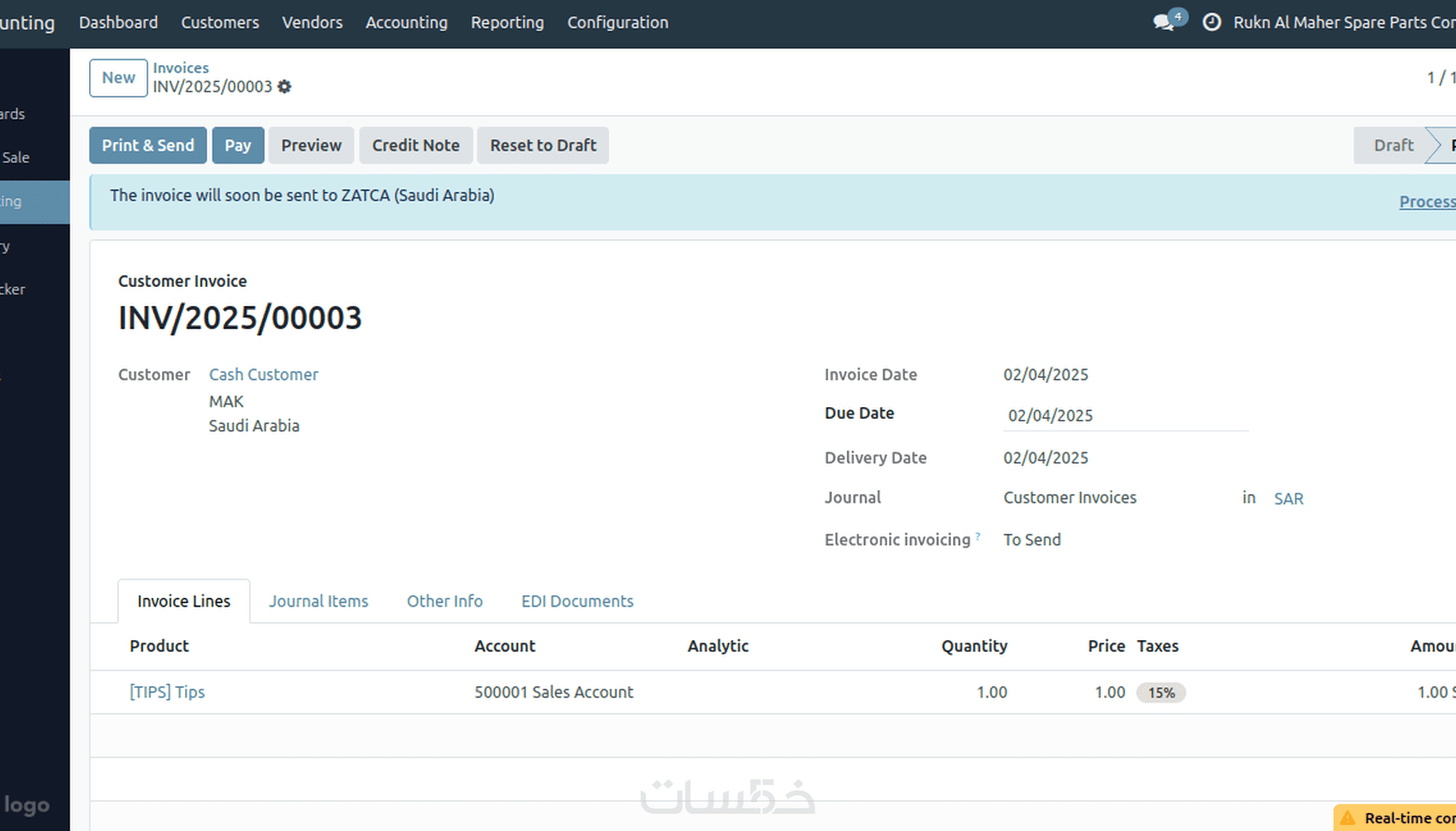Switch to the Journal Items tab
1456x831 pixels.
coord(319,601)
